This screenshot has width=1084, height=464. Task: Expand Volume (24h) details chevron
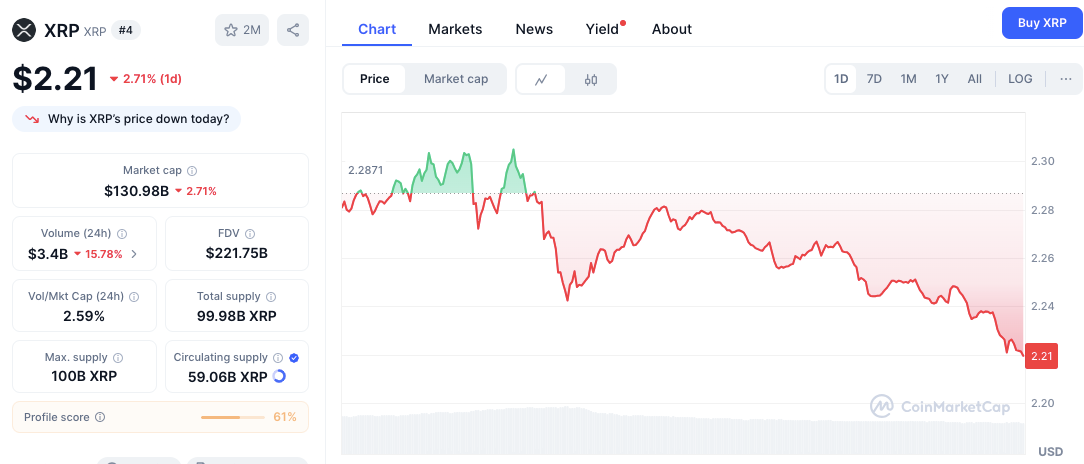tap(134, 254)
